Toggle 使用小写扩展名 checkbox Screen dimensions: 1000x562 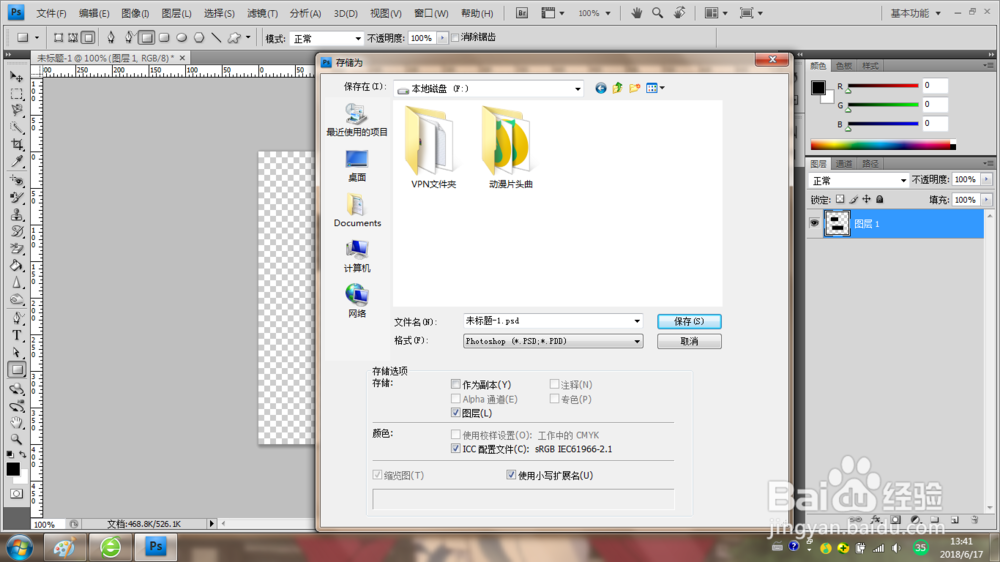[x=511, y=475]
